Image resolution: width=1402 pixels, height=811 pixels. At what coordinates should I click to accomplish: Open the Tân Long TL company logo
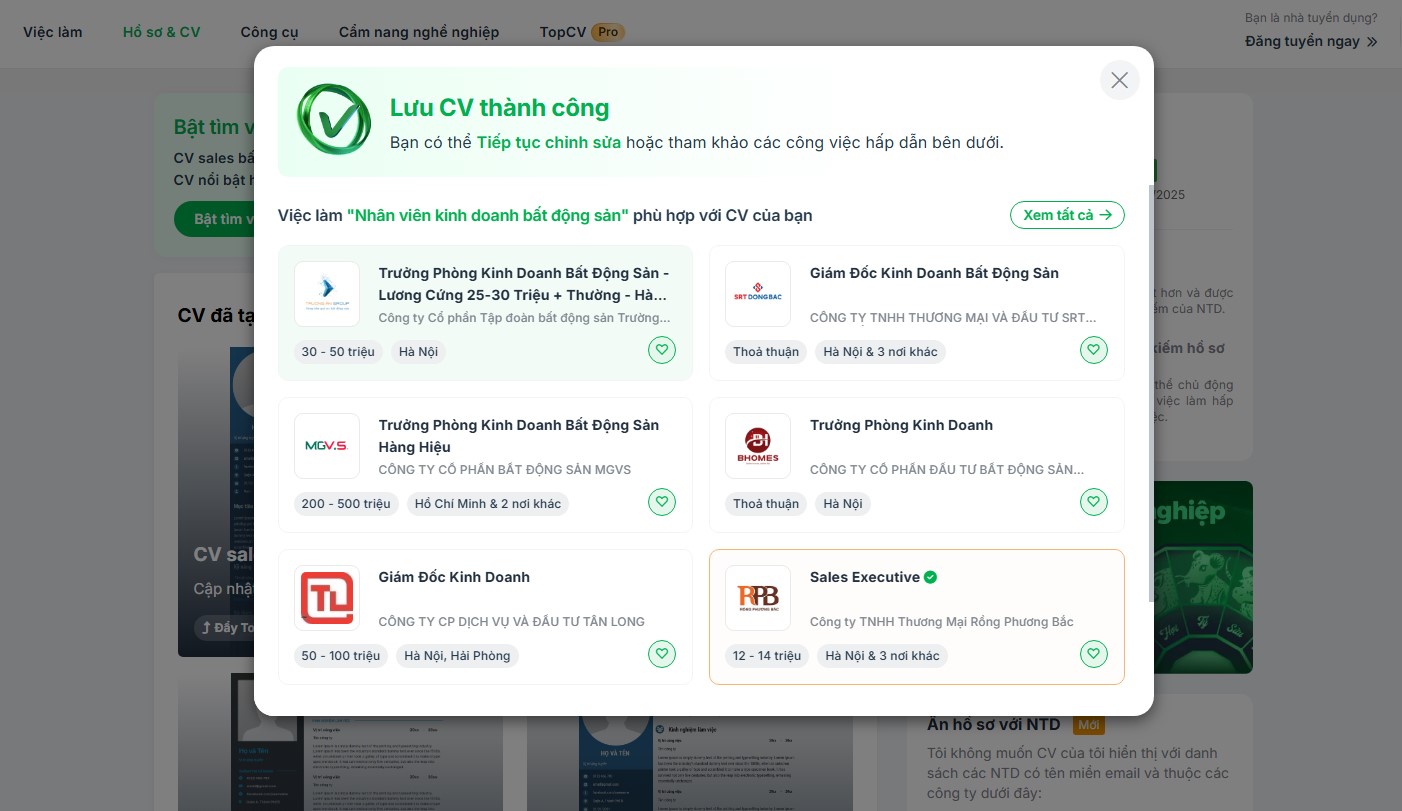pos(327,598)
